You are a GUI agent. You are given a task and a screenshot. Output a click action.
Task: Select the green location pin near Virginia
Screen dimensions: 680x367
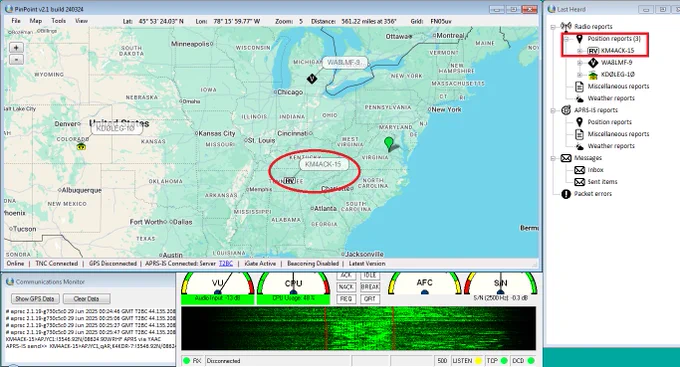click(389, 143)
